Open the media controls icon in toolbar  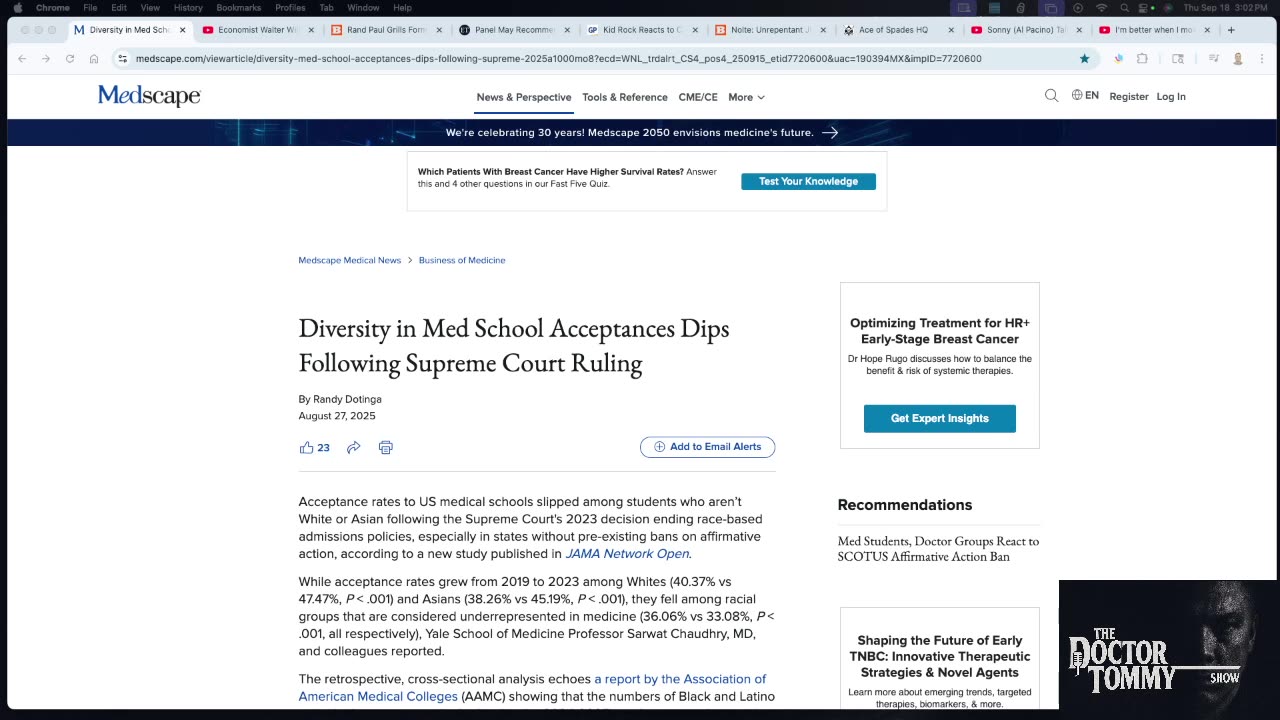point(1214,59)
